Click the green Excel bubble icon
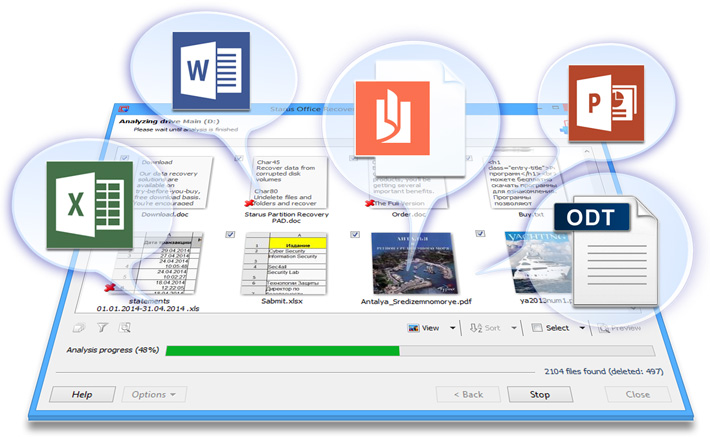710x437 pixels. (90, 205)
